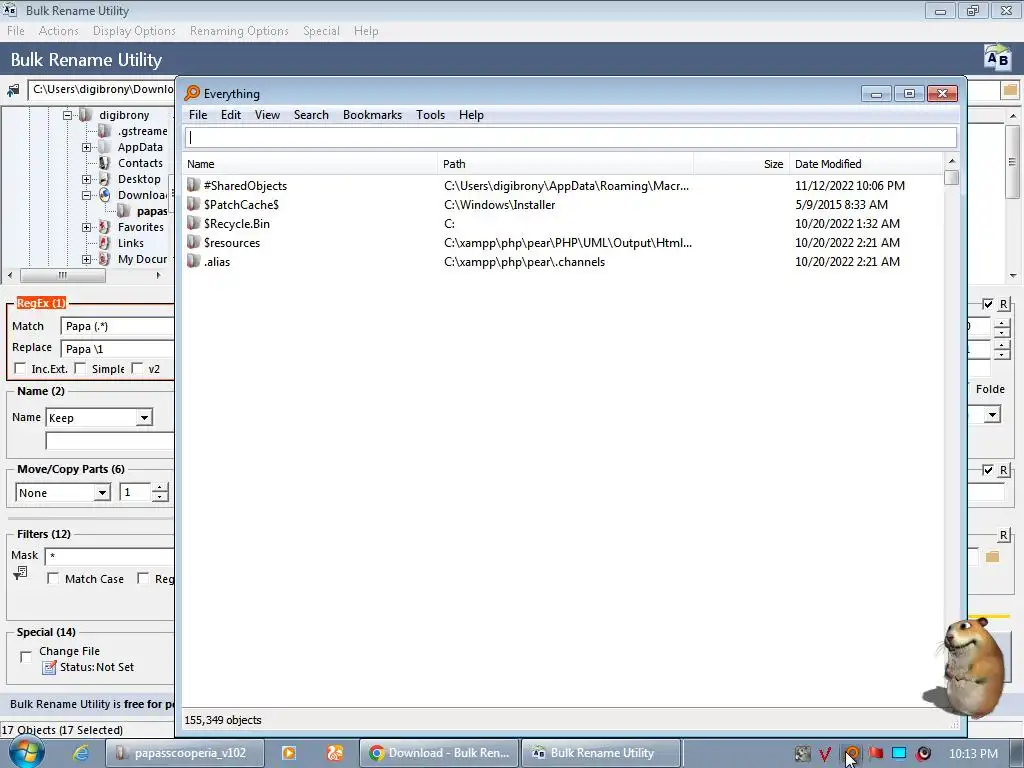Viewport: 1024px width, 768px height.
Task: Open Bulk Rename Utility Renaming Options menu
Action: 239,31
